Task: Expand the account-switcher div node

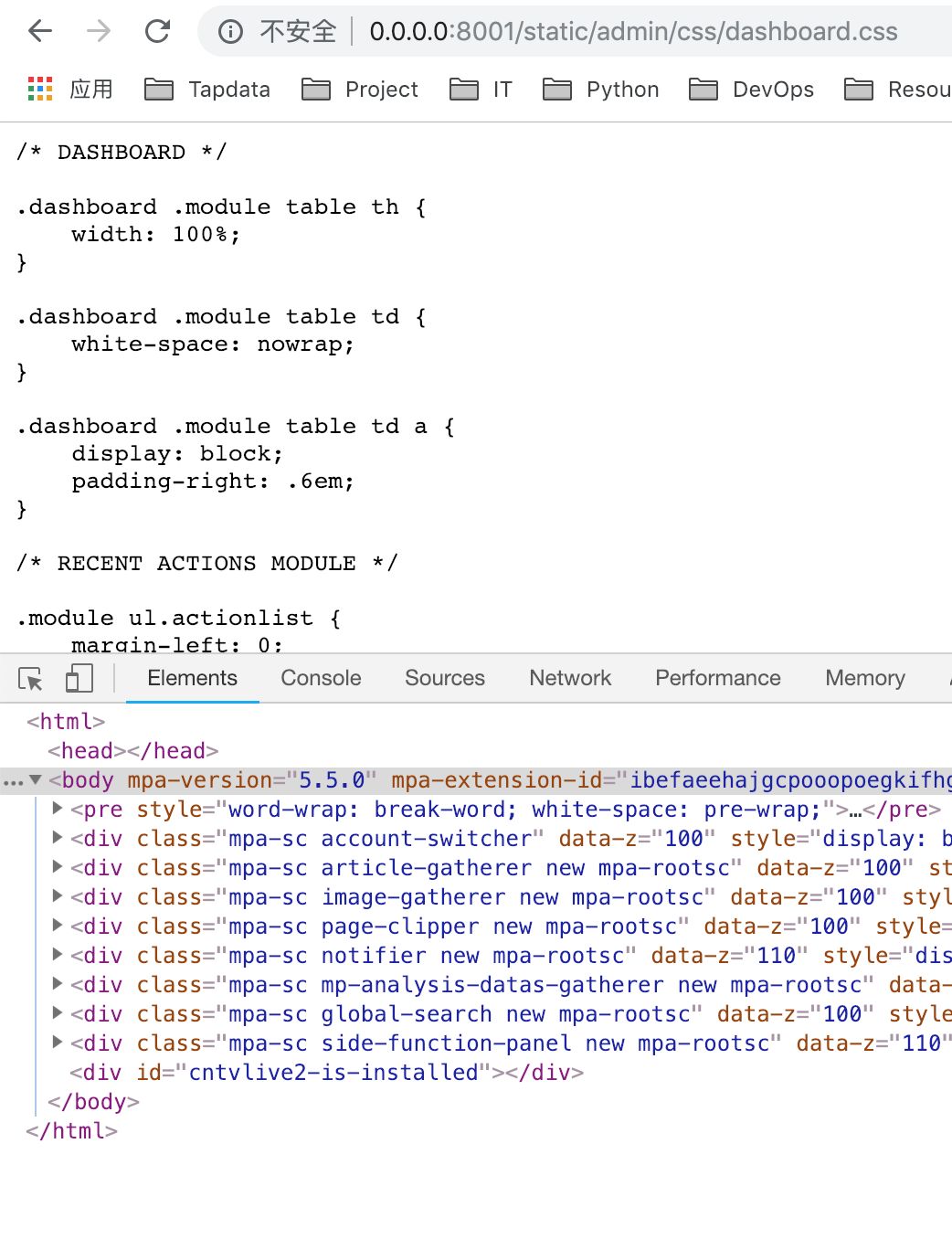Action: point(58,838)
